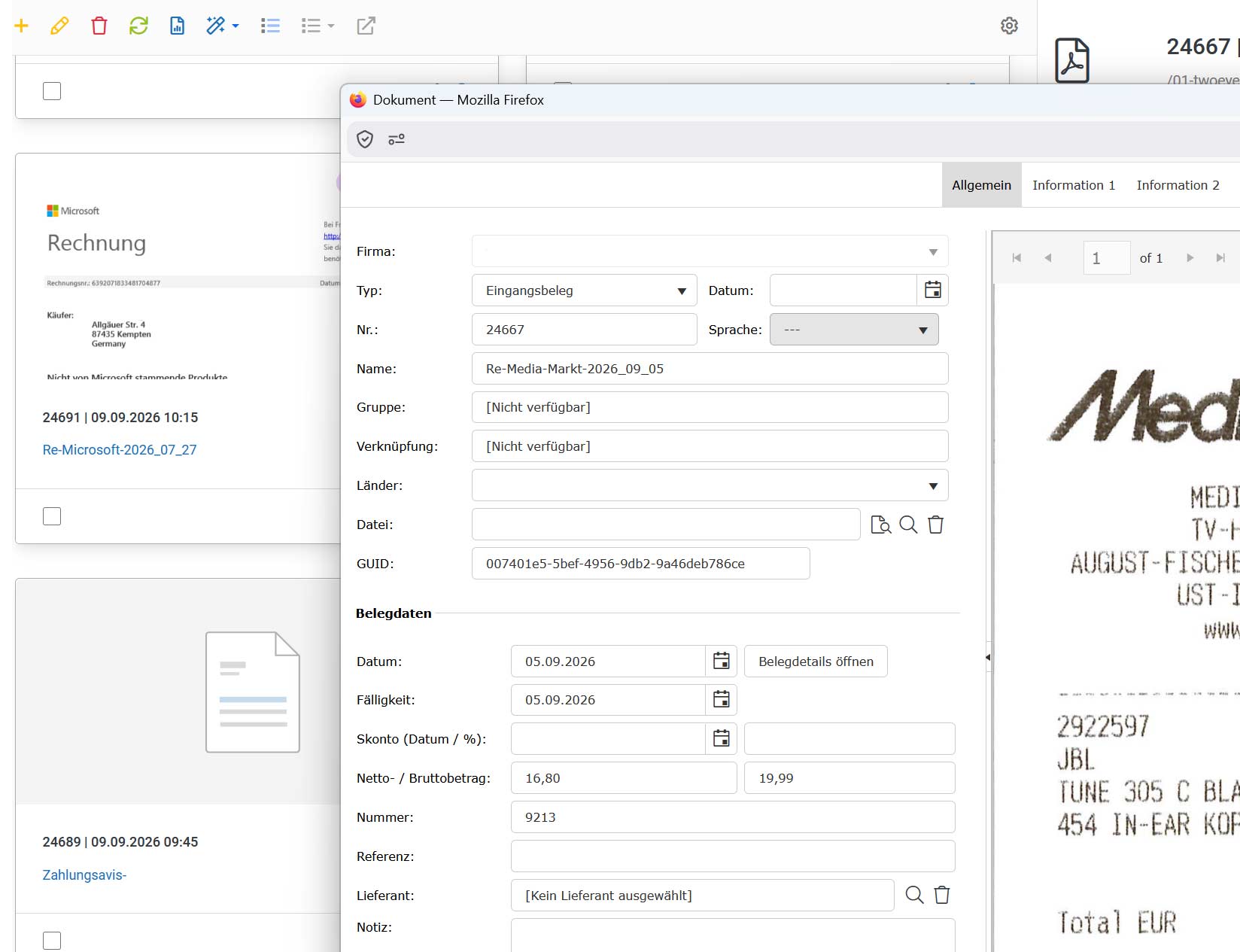The image size is (1240, 952).
Task: Click the Name input field
Action: pyautogui.click(x=710, y=369)
